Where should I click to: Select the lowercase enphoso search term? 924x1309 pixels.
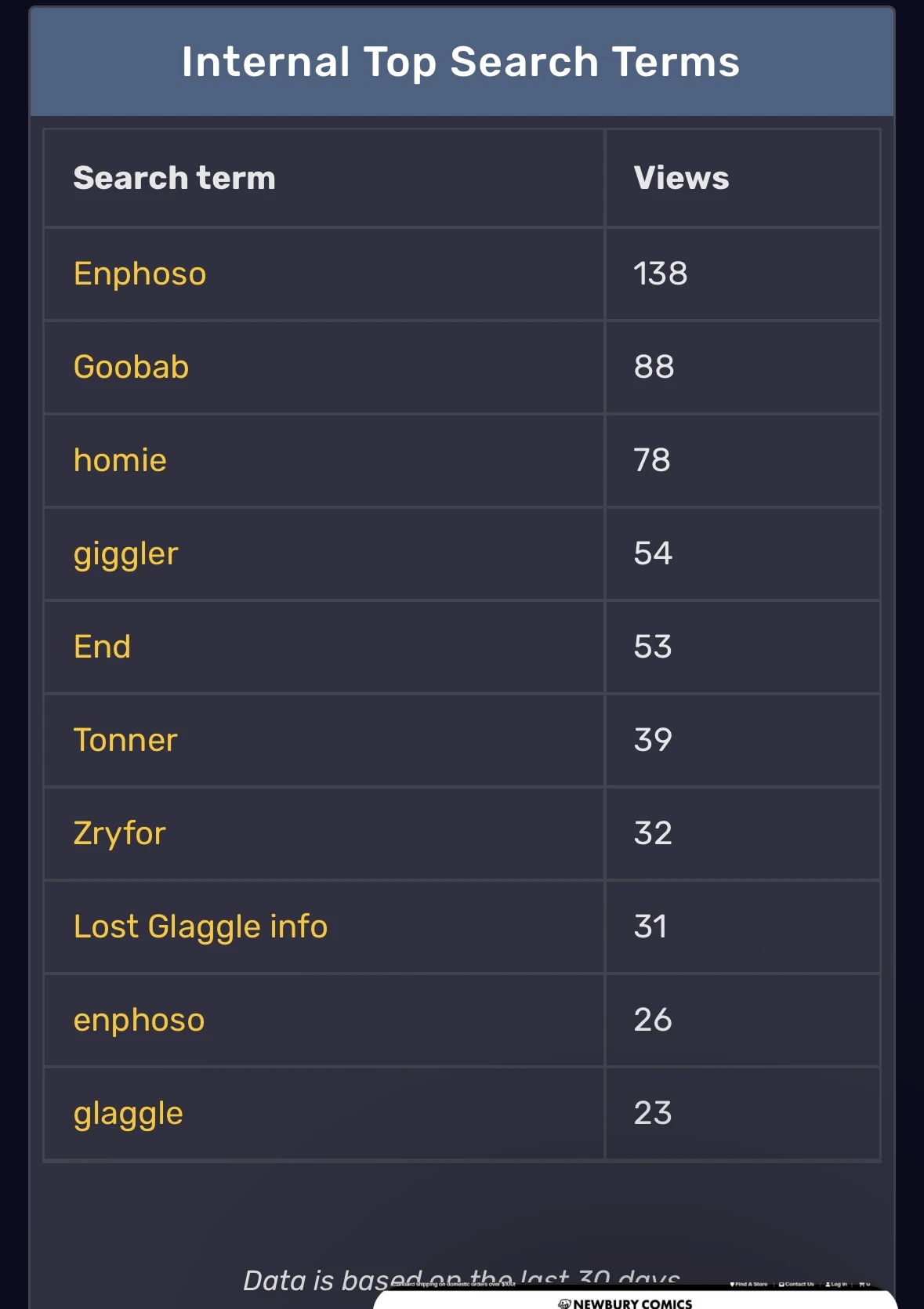139,1021
